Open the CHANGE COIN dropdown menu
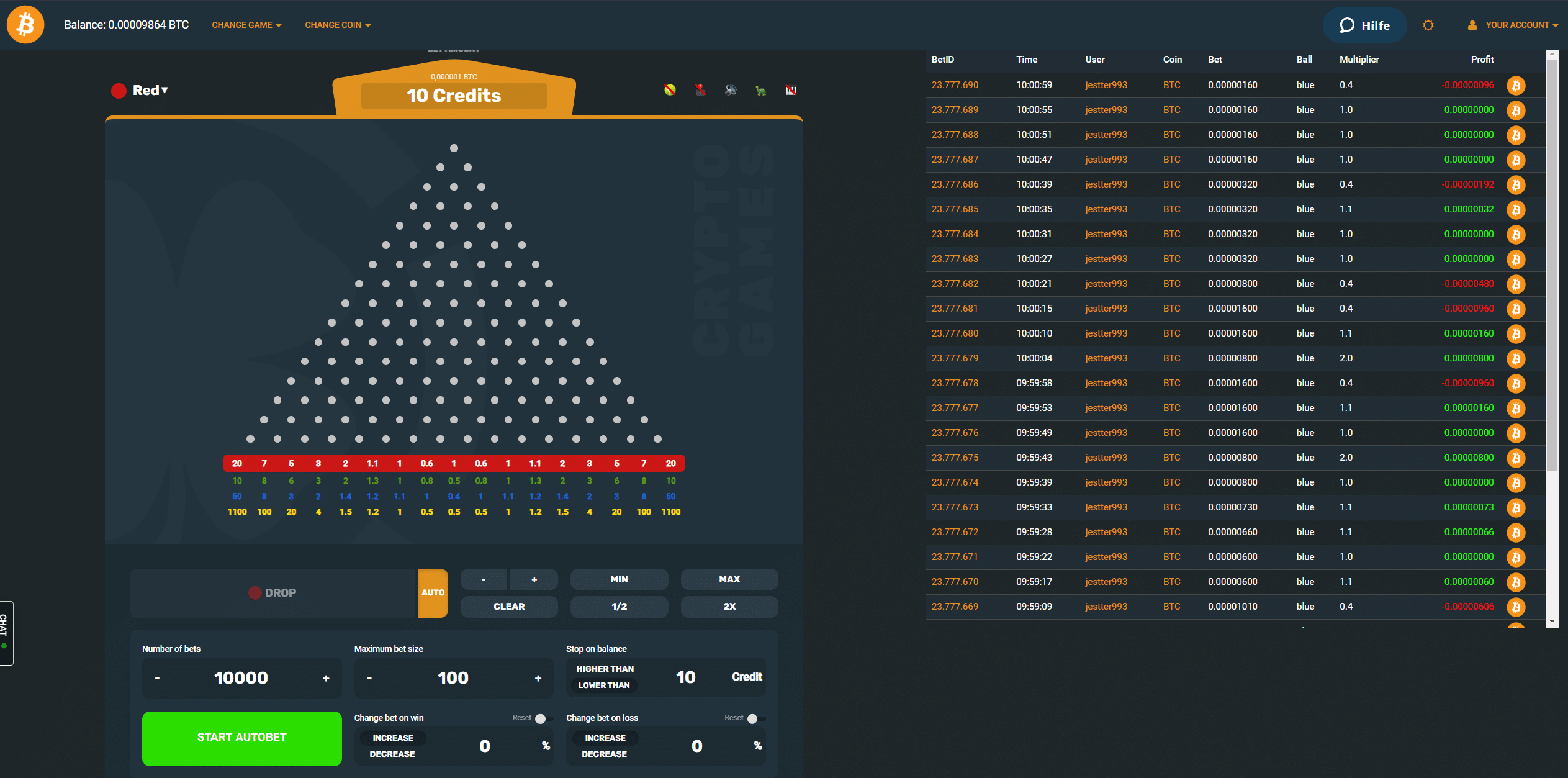Viewport: 1568px width, 778px height. (x=338, y=25)
